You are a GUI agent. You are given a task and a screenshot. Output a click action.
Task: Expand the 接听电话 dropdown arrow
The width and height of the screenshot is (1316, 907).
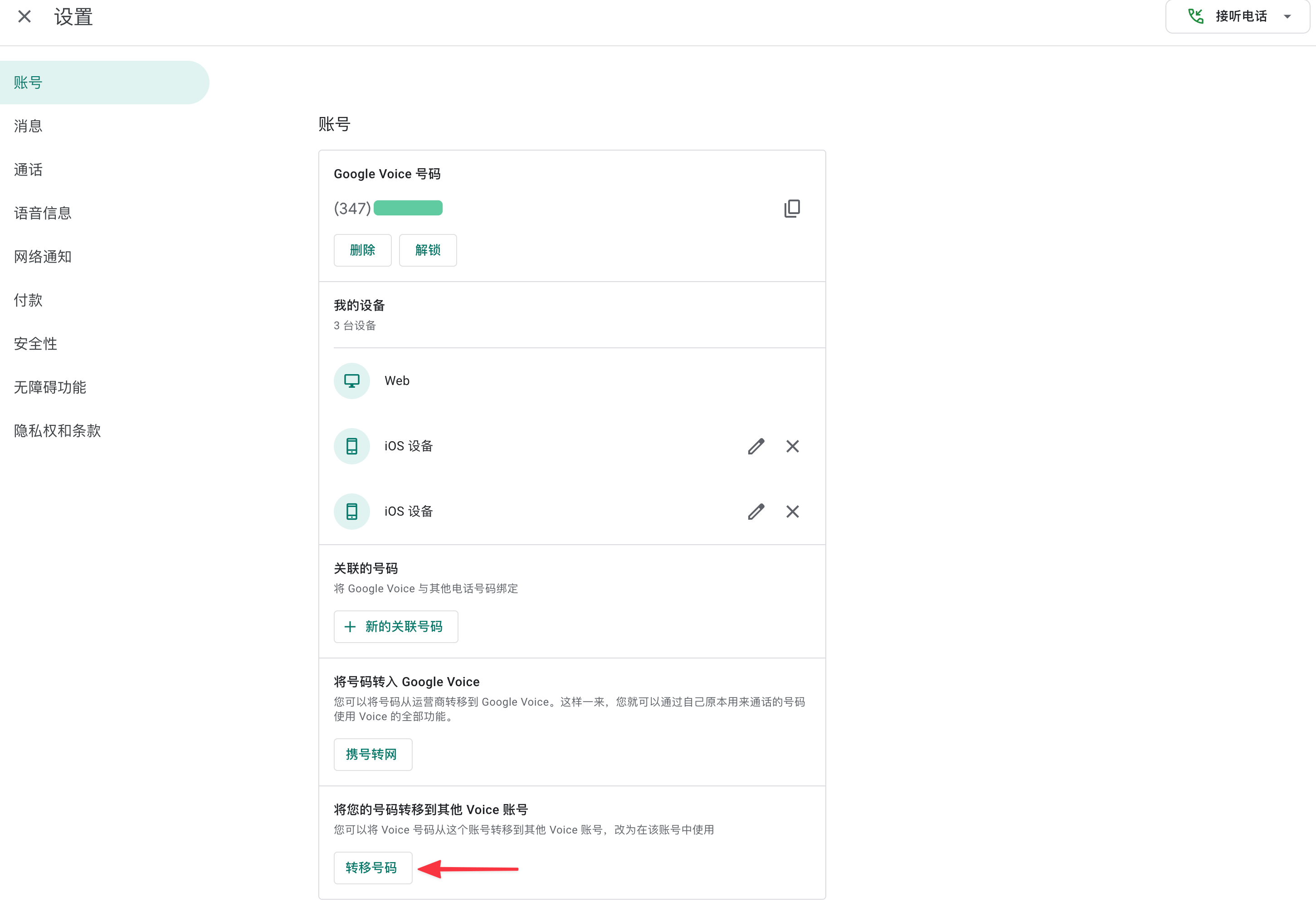pyautogui.click(x=1287, y=16)
